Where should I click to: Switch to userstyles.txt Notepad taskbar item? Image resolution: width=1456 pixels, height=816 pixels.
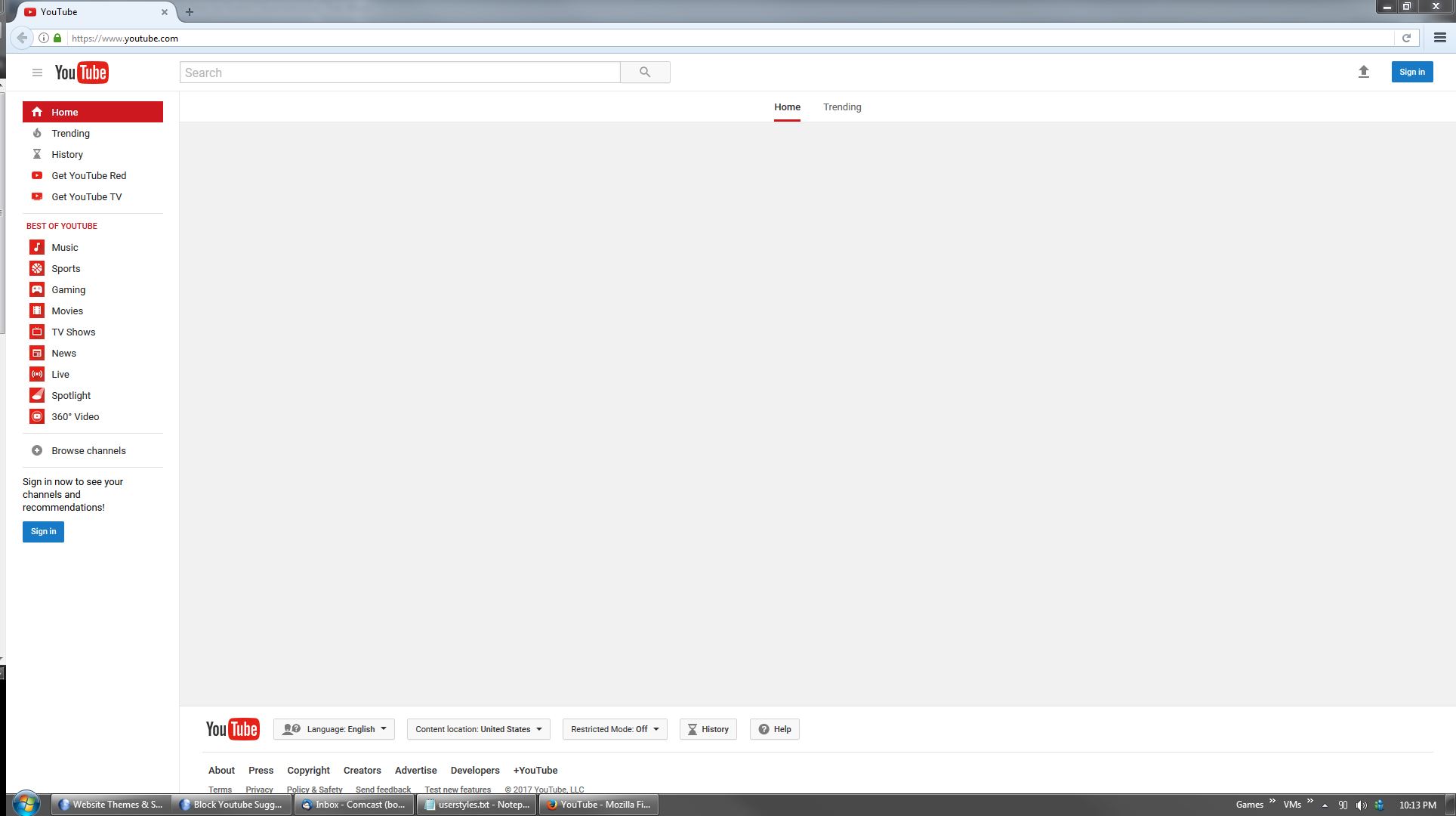pyautogui.click(x=476, y=805)
